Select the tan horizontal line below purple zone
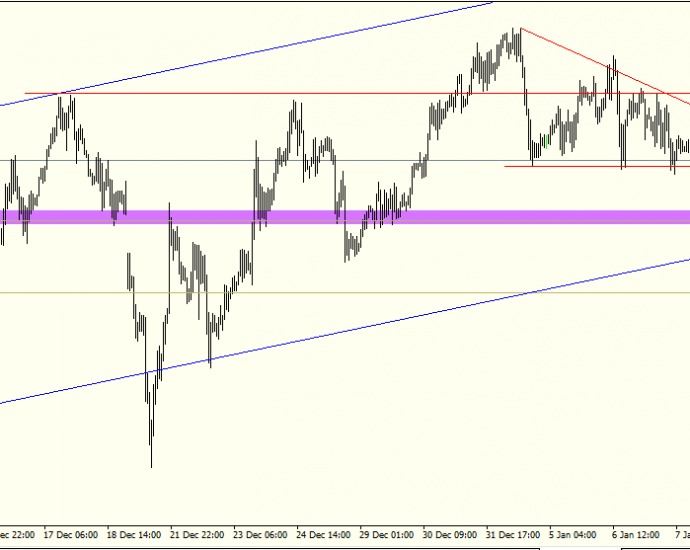This screenshot has width=690, height=550. (x=345, y=292)
